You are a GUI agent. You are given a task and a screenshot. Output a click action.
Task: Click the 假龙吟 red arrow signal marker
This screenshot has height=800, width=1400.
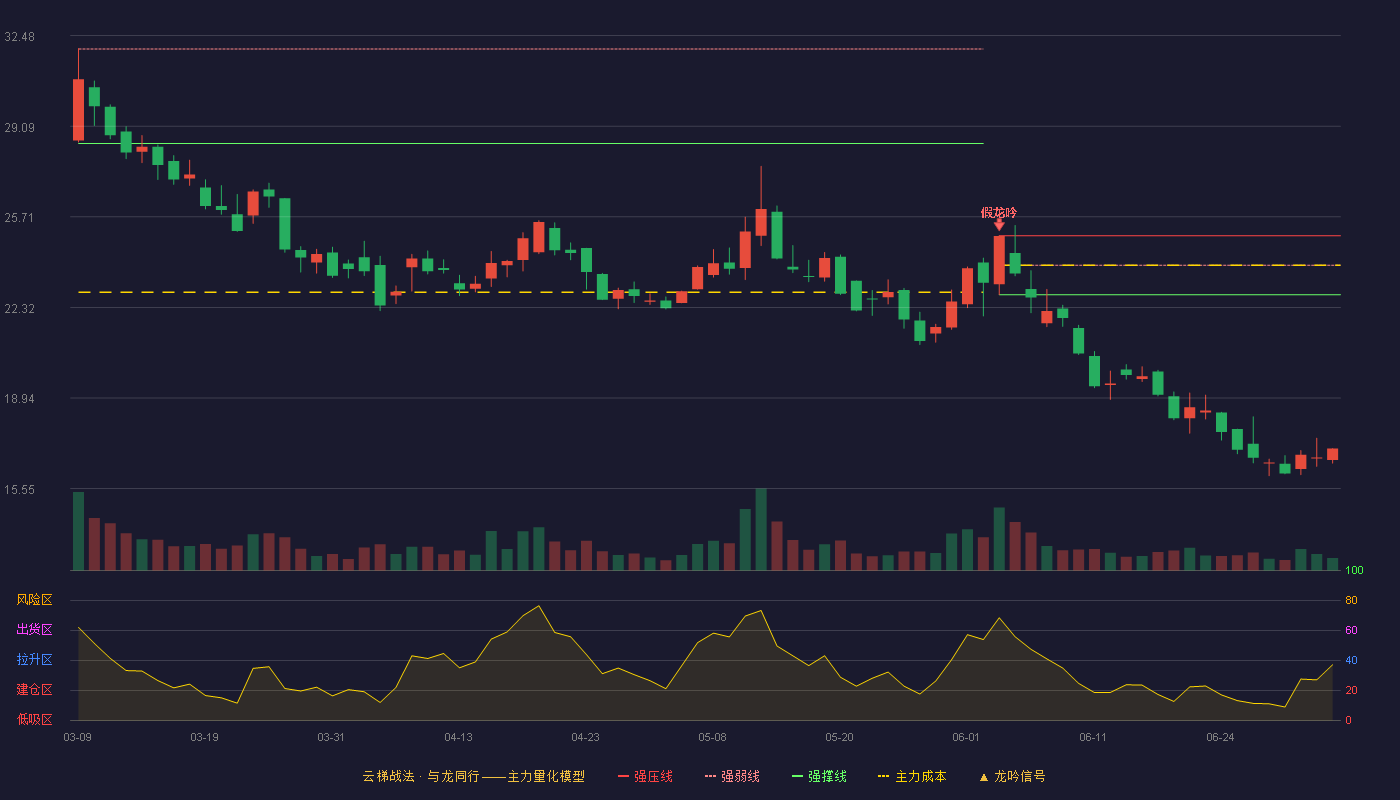[x=999, y=226]
